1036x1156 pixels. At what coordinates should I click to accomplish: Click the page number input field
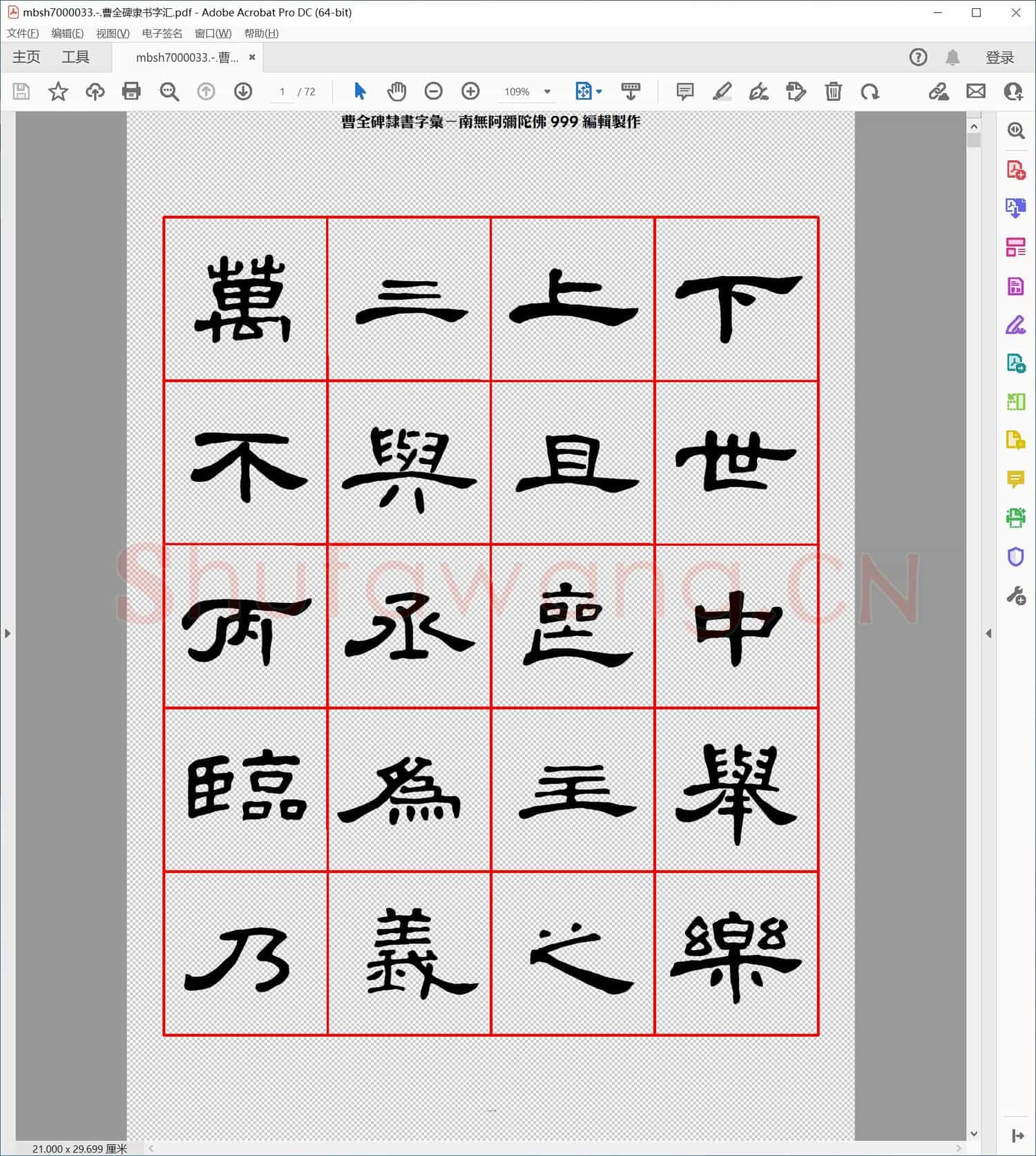click(x=282, y=92)
